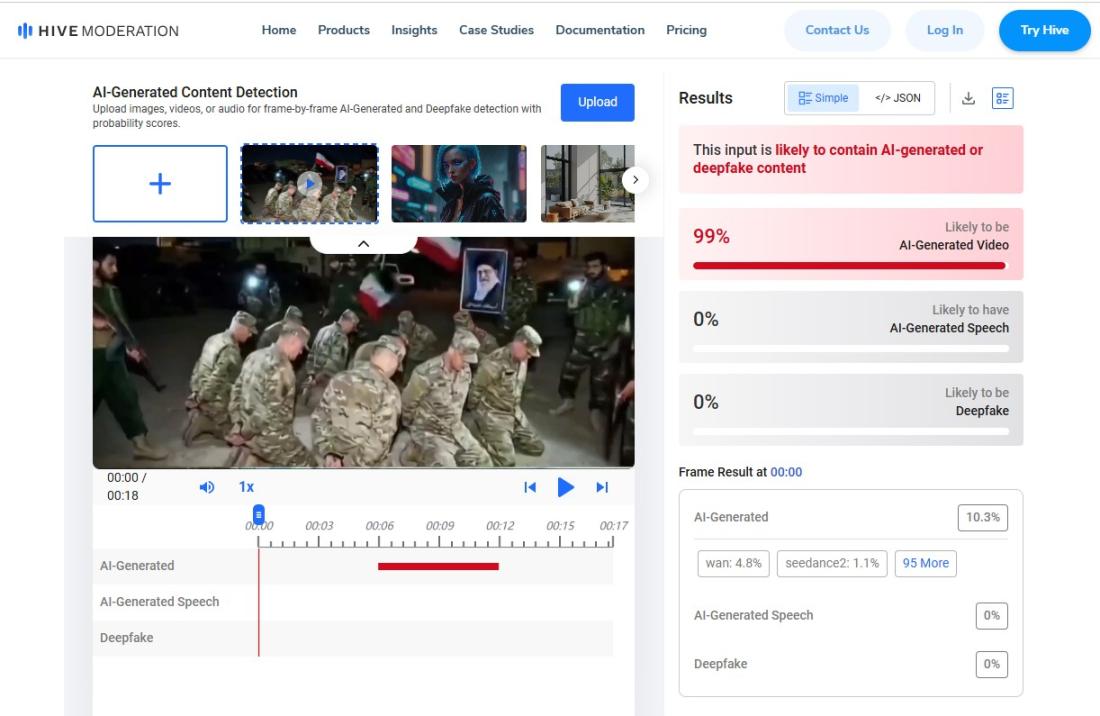Open the Case Studies menu item
Screen dimensions: 1100x716
click(x=496, y=30)
